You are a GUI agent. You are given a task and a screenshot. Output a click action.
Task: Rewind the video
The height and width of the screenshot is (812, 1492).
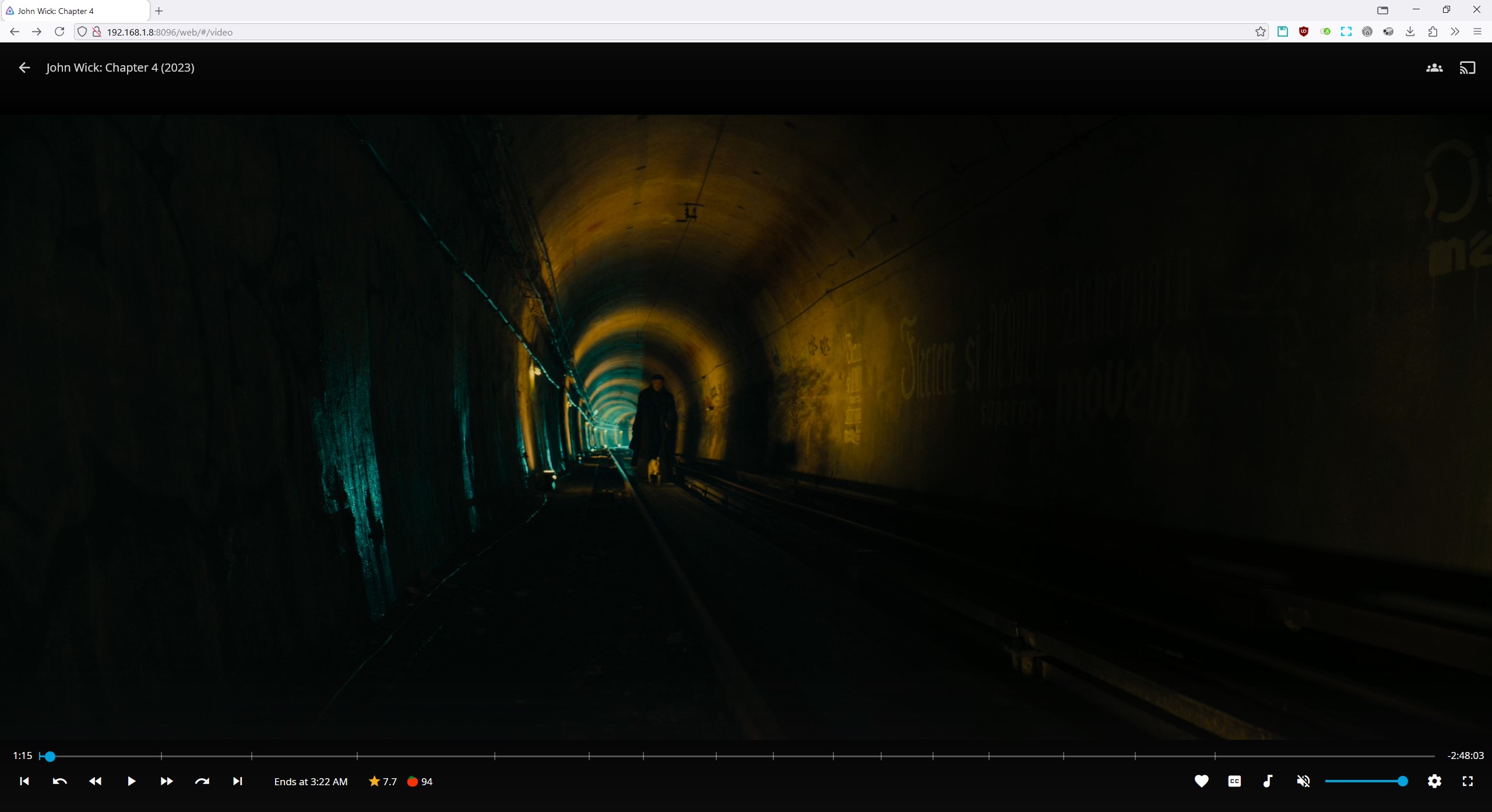(x=95, y=781)
